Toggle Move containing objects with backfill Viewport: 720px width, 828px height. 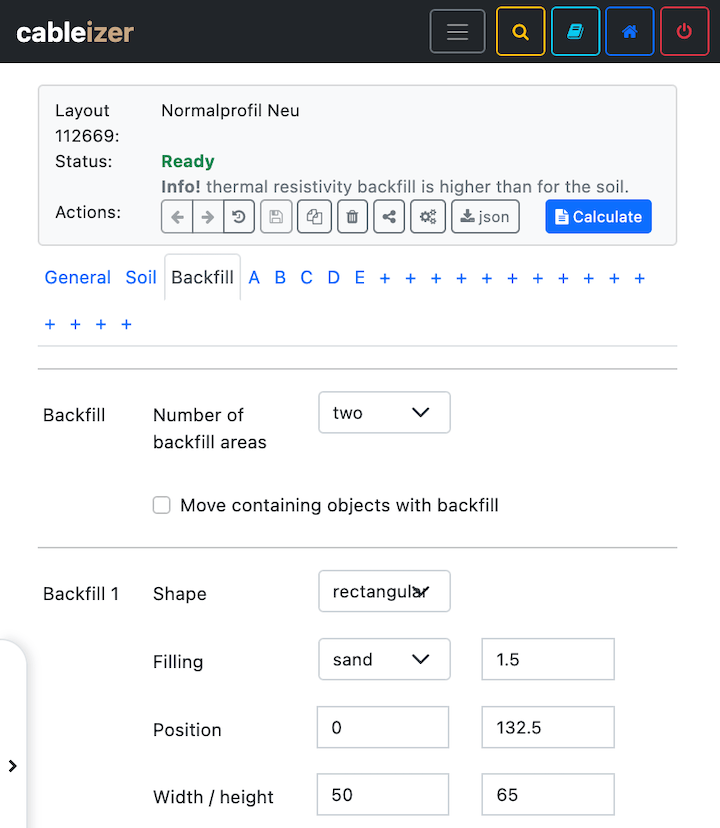tap(162, 505)
